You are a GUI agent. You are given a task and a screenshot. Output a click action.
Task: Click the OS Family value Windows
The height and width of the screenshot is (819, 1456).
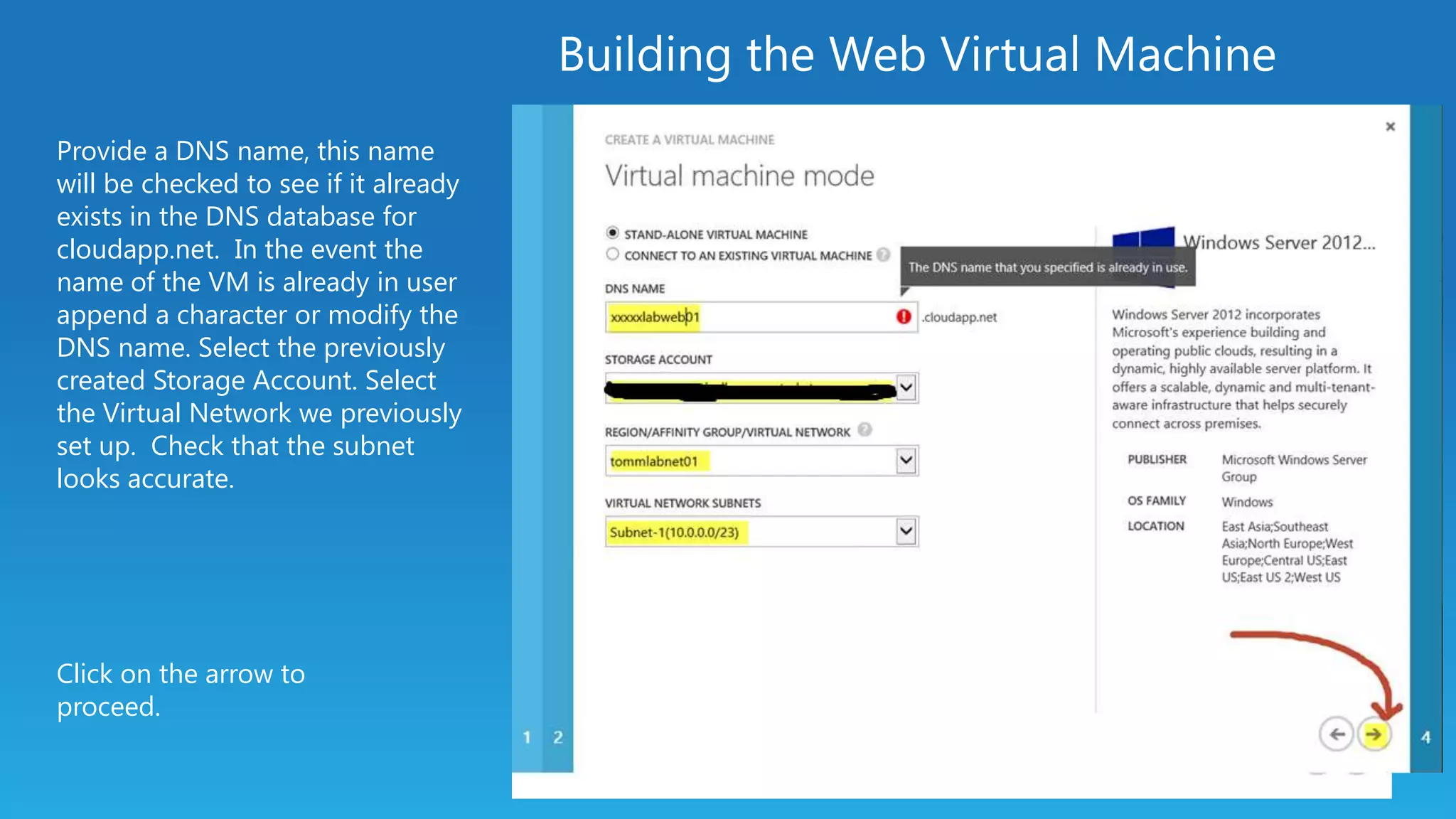(1247, 502)
